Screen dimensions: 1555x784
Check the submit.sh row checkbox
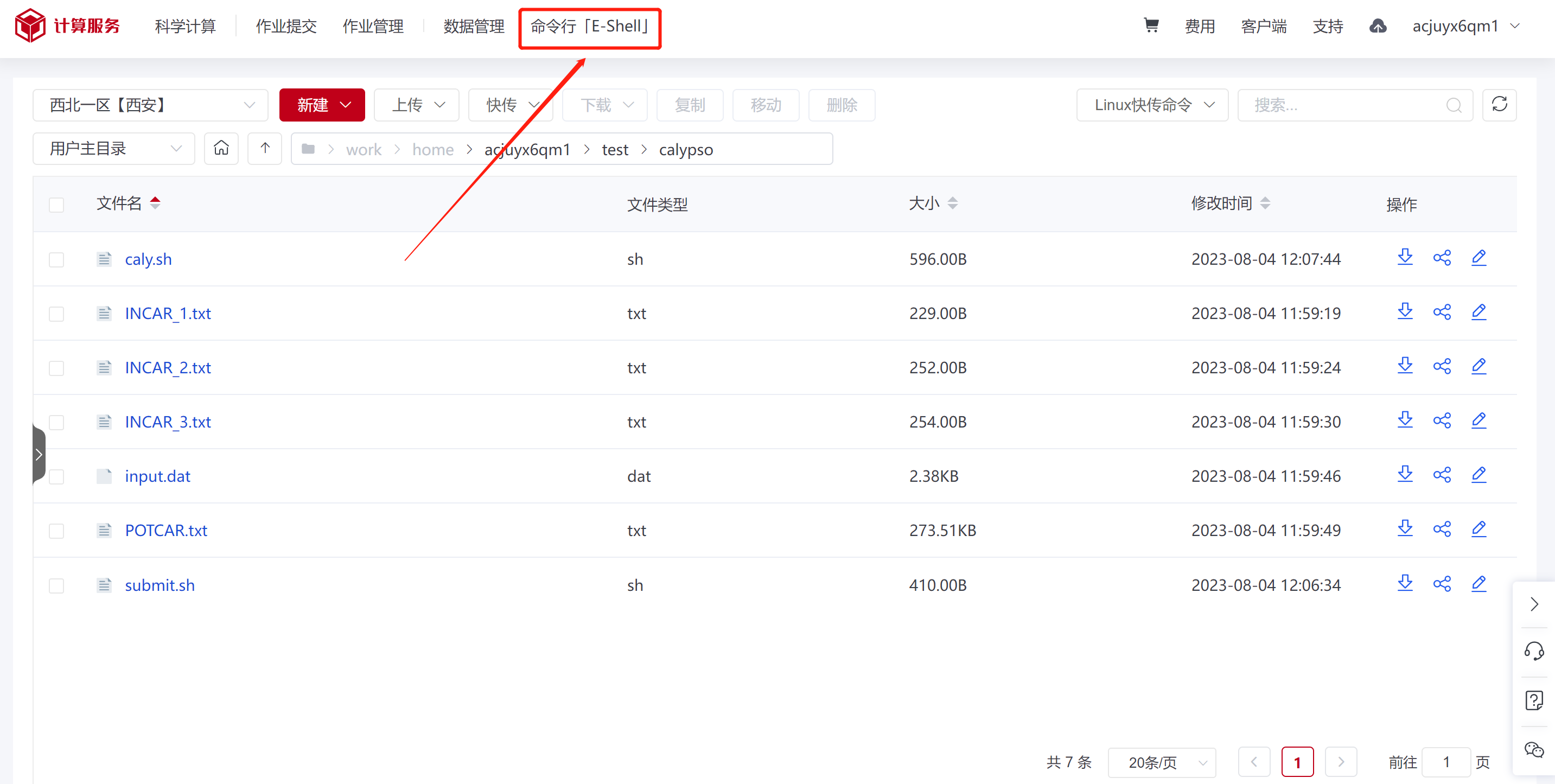56,585
